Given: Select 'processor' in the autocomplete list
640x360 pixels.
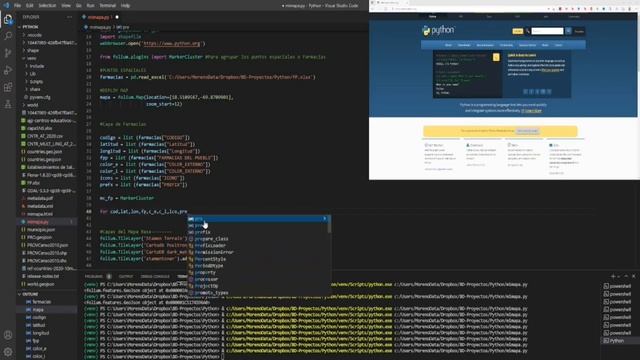Looking at the screenshot, I should click(259, 279).
